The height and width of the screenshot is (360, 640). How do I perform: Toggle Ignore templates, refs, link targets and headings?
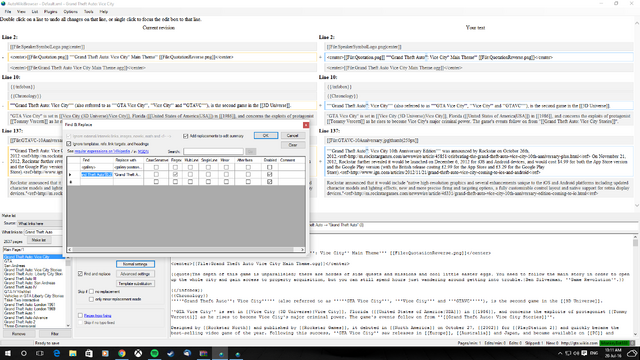[x=69, y=144]
